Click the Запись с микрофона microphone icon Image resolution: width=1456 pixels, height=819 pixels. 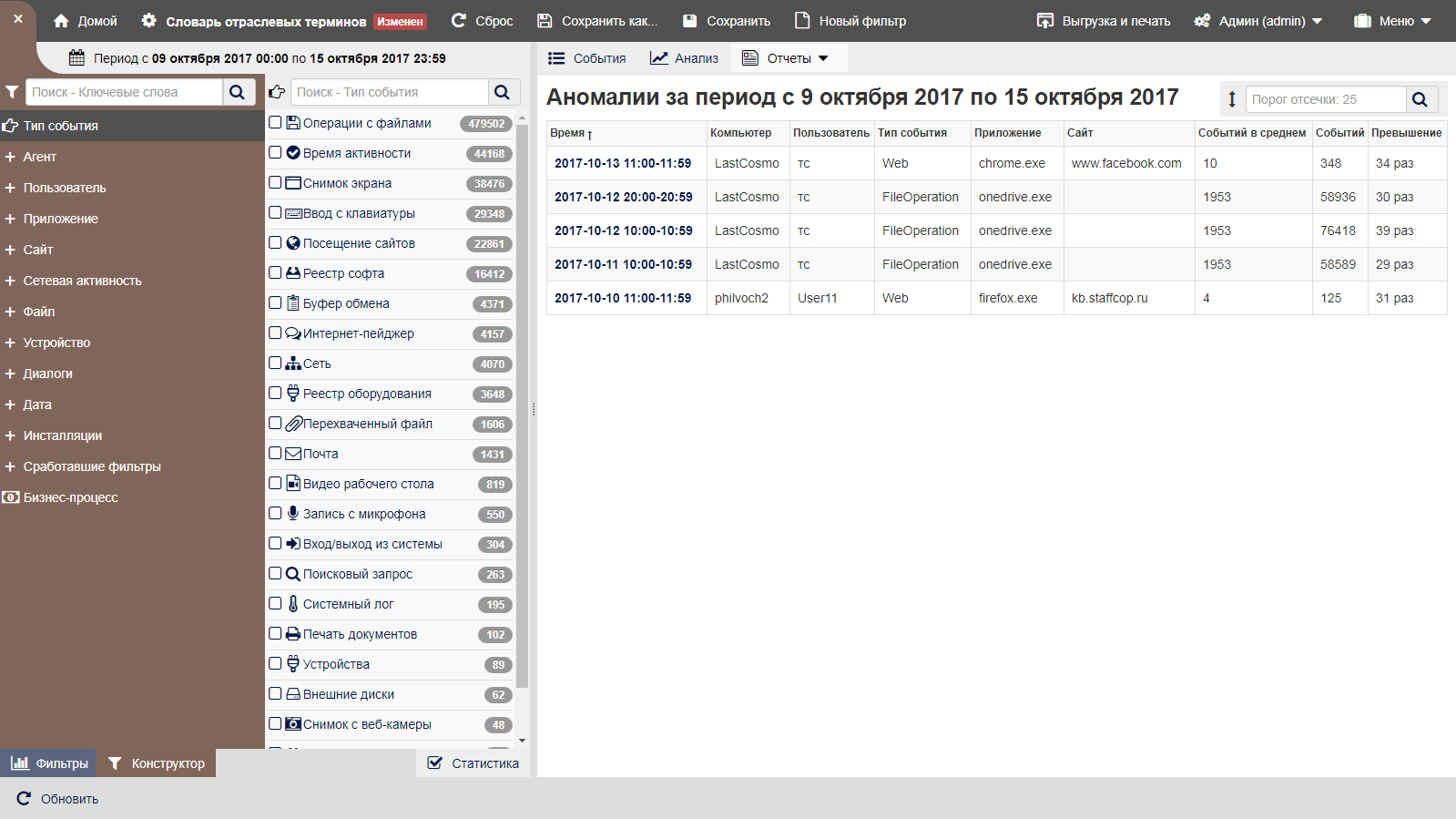coord(293,514)
